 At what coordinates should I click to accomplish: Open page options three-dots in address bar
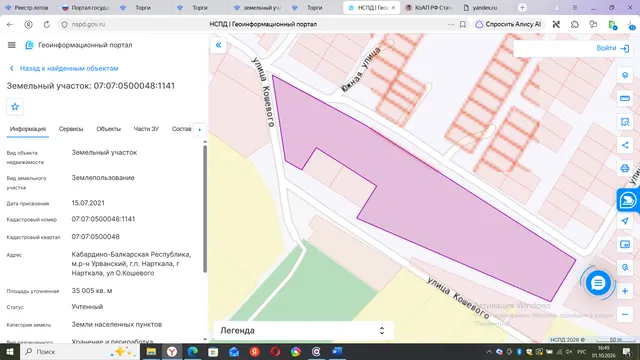[451, 24]
